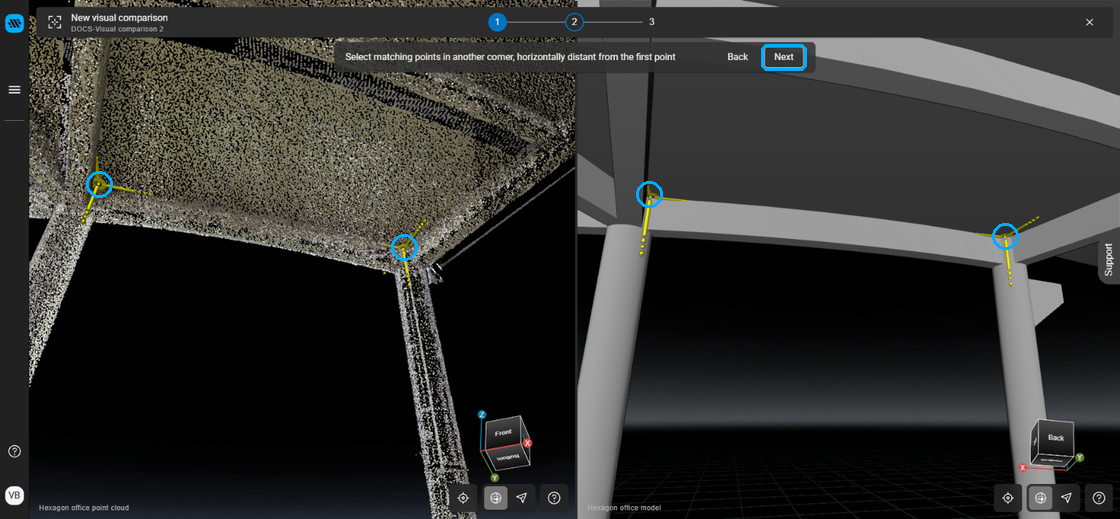The width and height of the screenshot is (1120, 519).
Task: Close the New visual comparison dialog
Action: pyautogui.click(x=1089, y=22)
